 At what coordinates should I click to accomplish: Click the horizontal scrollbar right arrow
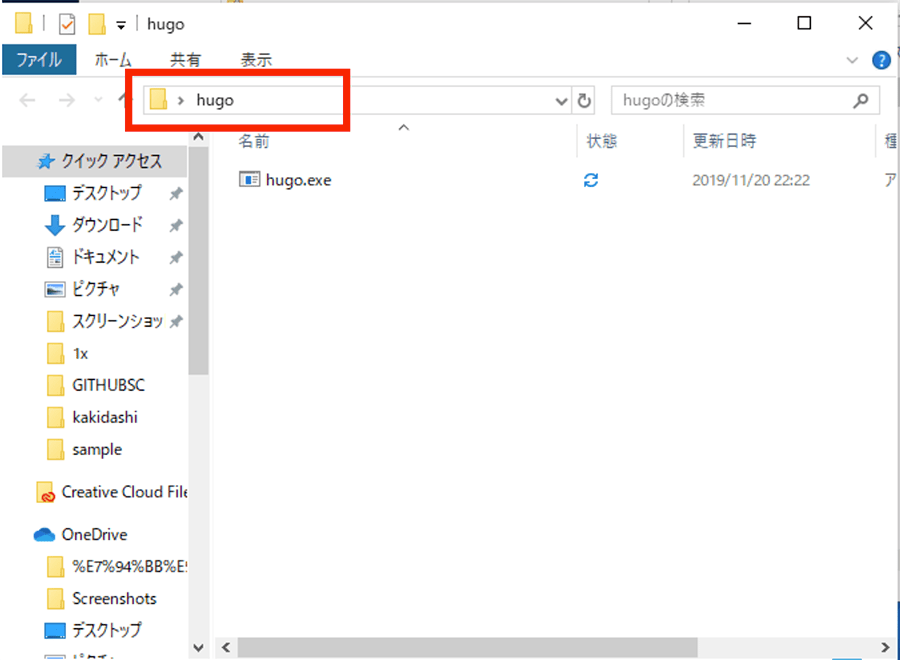[885, 648]
